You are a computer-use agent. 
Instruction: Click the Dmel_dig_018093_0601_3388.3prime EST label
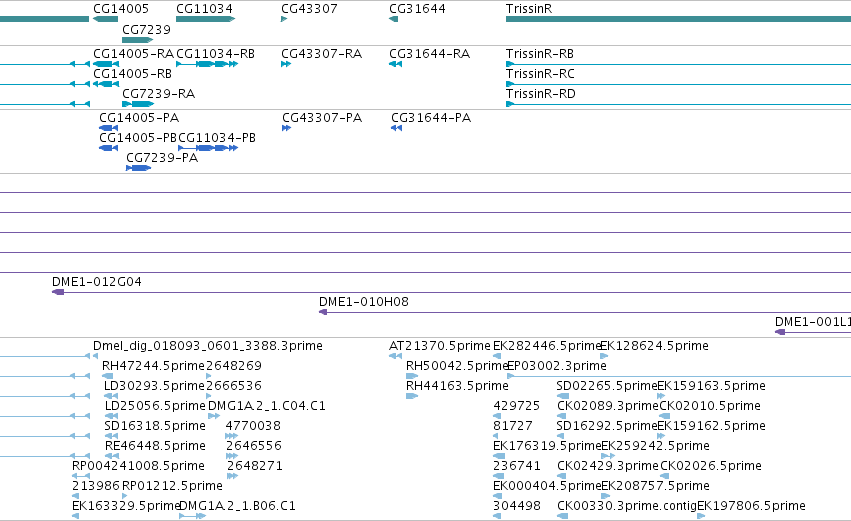[208, 346]
